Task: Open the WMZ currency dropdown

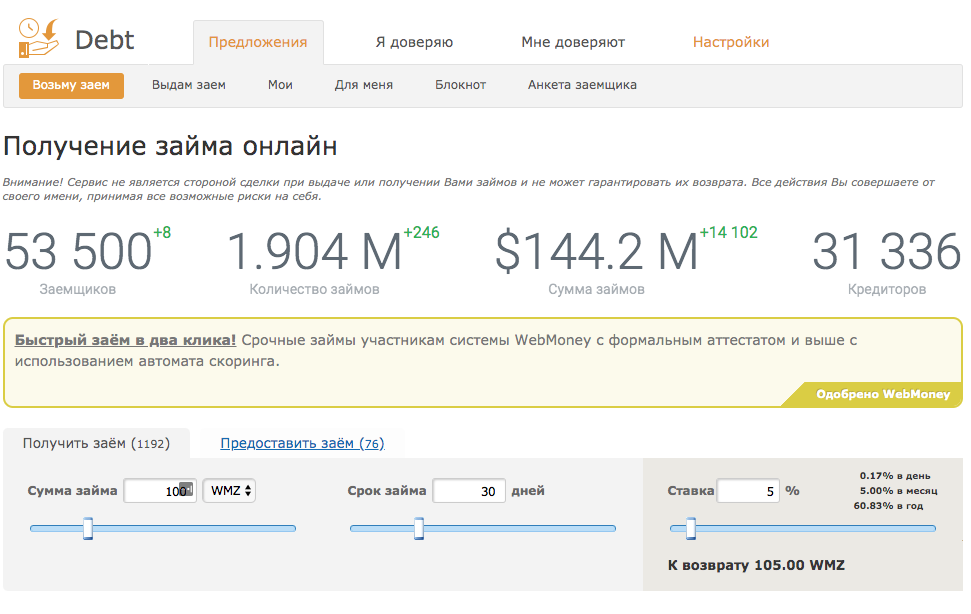Action: (226, 491)
